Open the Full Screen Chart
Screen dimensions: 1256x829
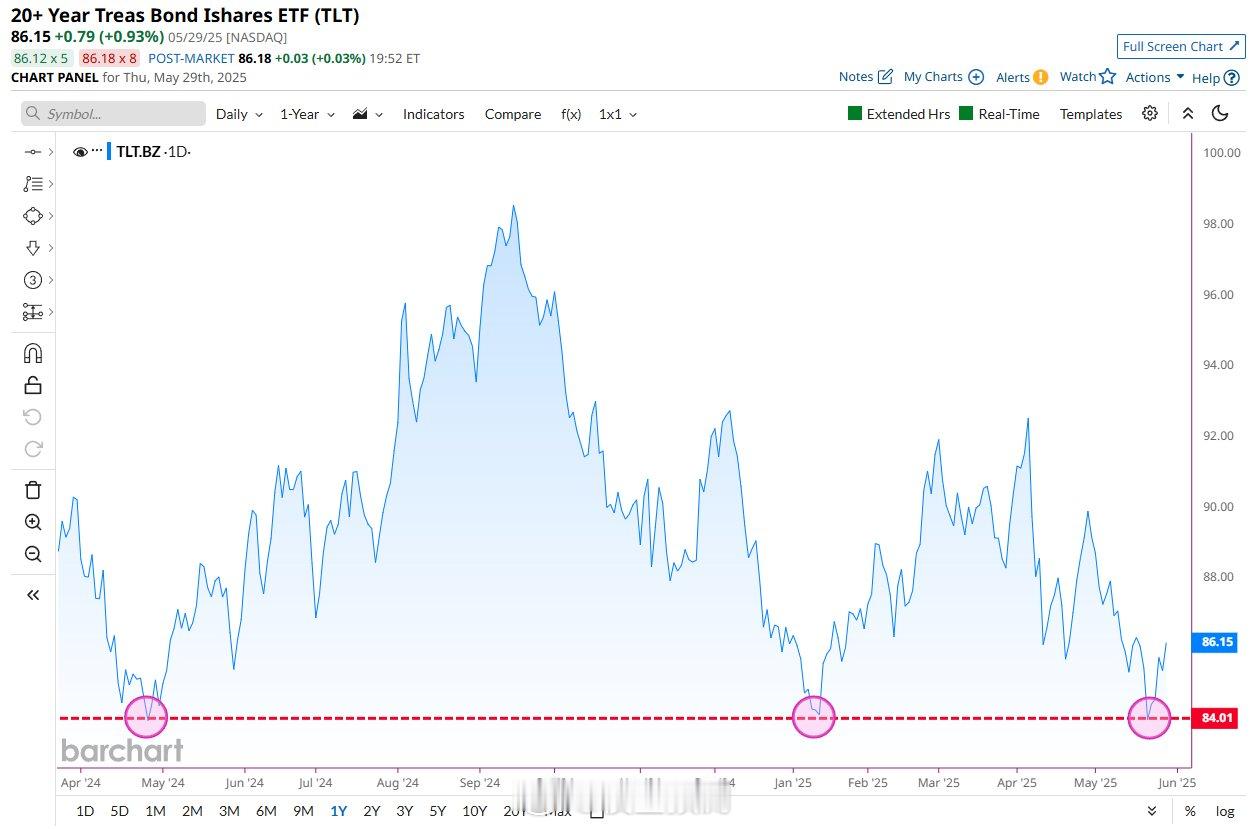click(1181, 46)
